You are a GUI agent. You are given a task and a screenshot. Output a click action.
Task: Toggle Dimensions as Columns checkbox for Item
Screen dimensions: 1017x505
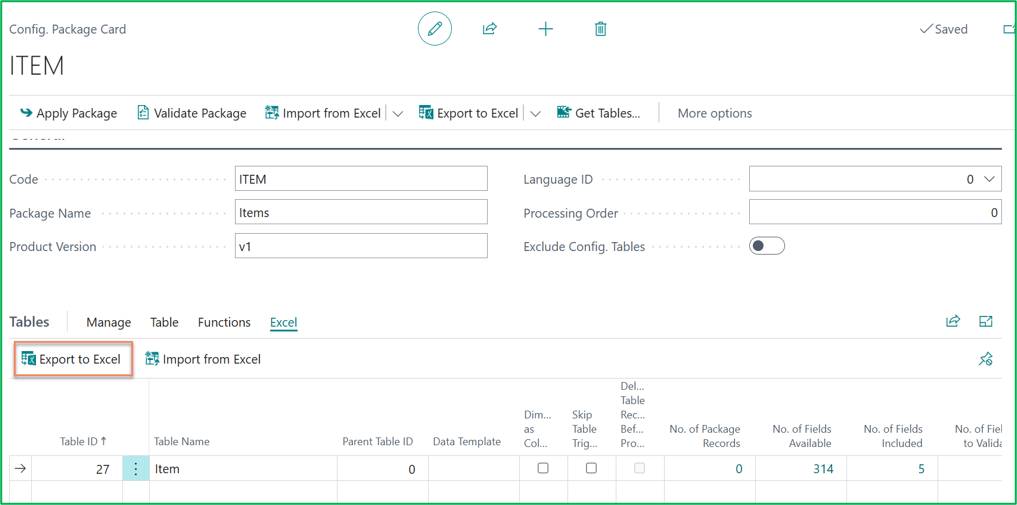coord(544,467)
